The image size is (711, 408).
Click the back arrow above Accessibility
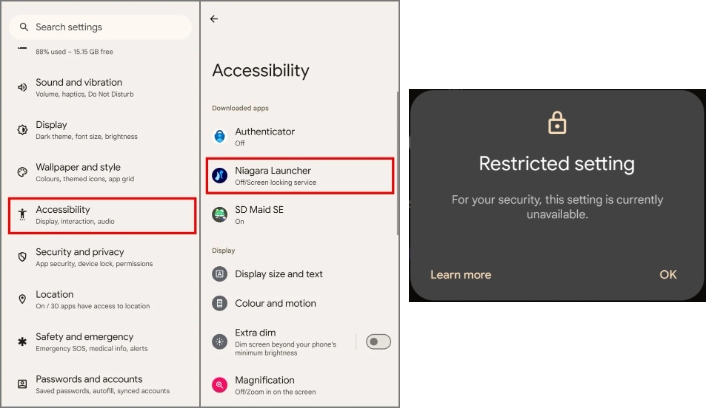coord(214,19)
